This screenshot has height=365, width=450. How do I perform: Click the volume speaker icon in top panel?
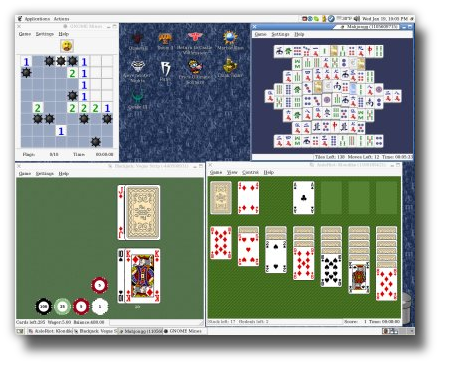[356, 19]
